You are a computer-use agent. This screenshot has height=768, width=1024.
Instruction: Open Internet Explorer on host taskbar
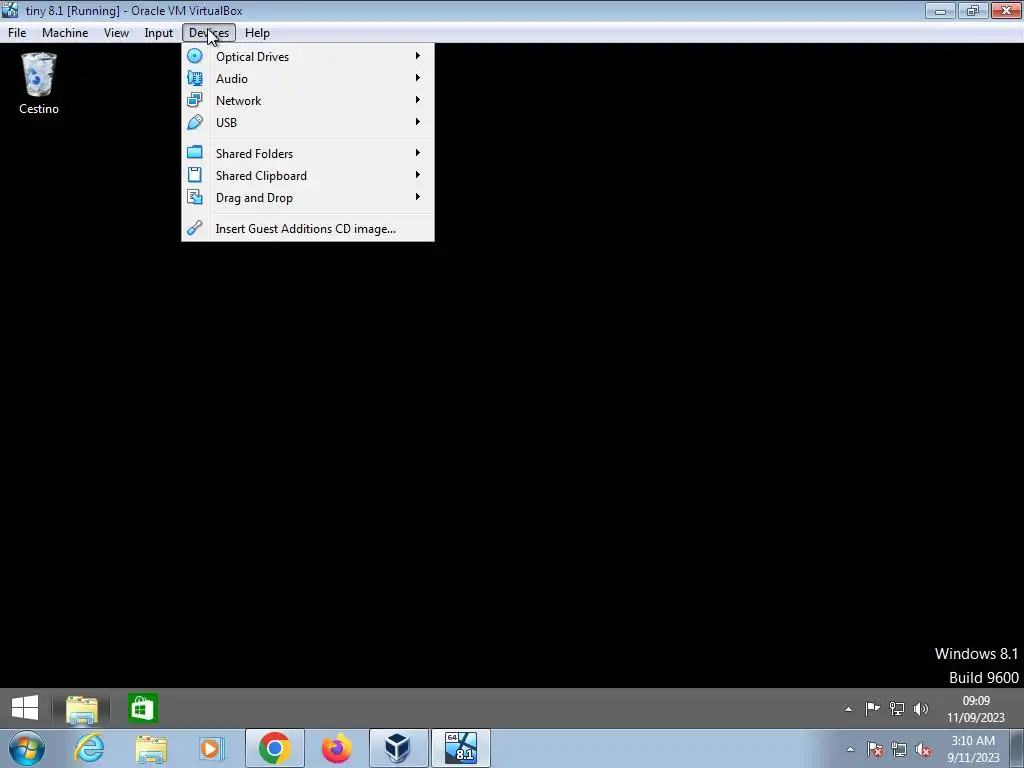tap(89, 748)
